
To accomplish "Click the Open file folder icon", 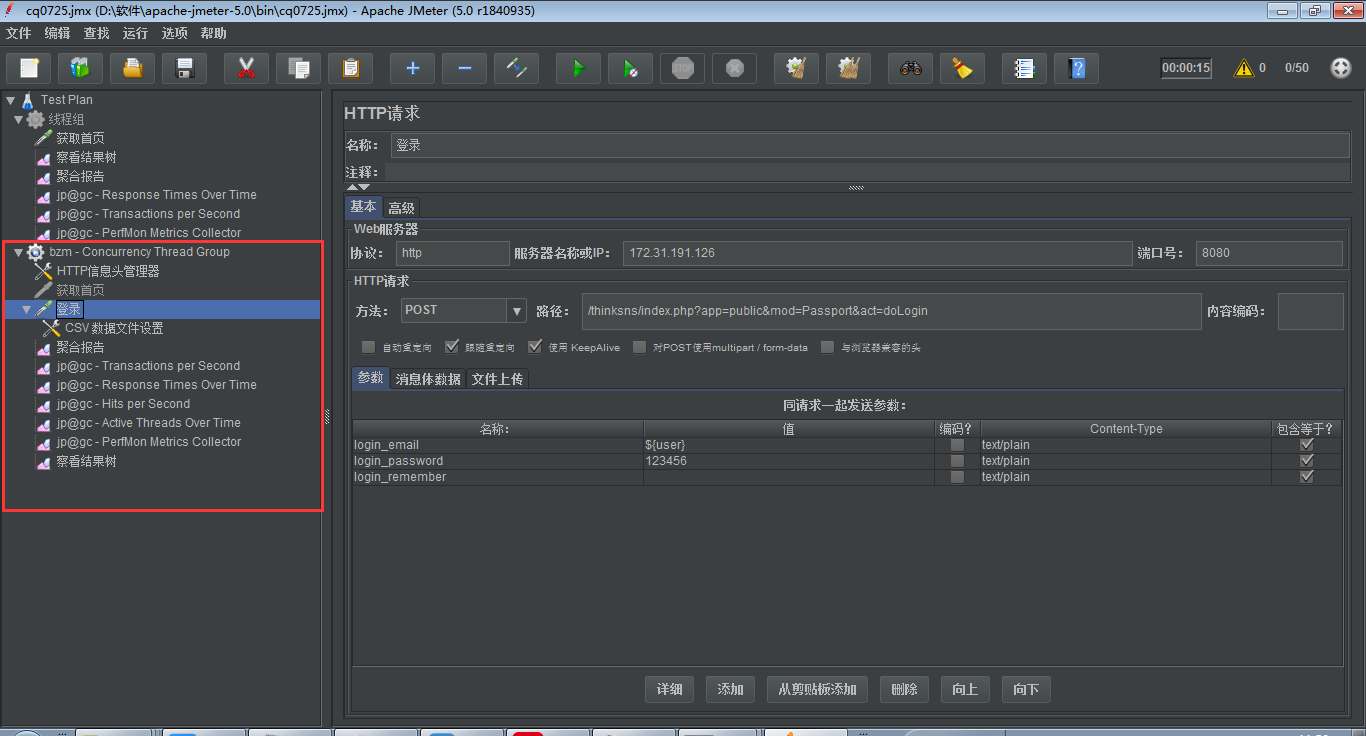I will click(x=133, y=68).
